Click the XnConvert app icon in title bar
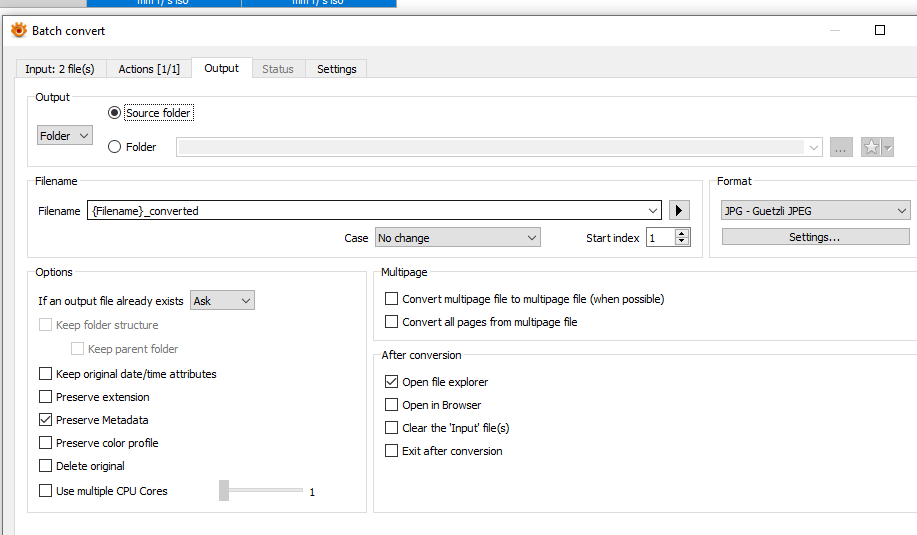 tap(18, 31)
